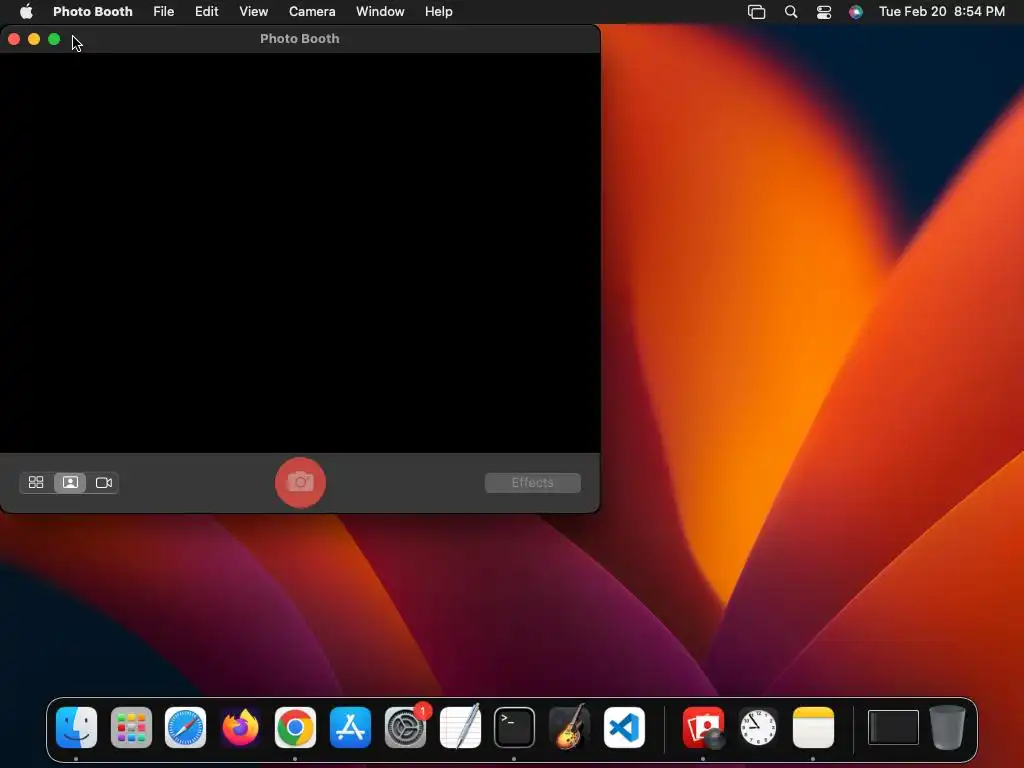
Task: Close the Photo Booth window
Action: pyautogui.click(x=14, y=39)
